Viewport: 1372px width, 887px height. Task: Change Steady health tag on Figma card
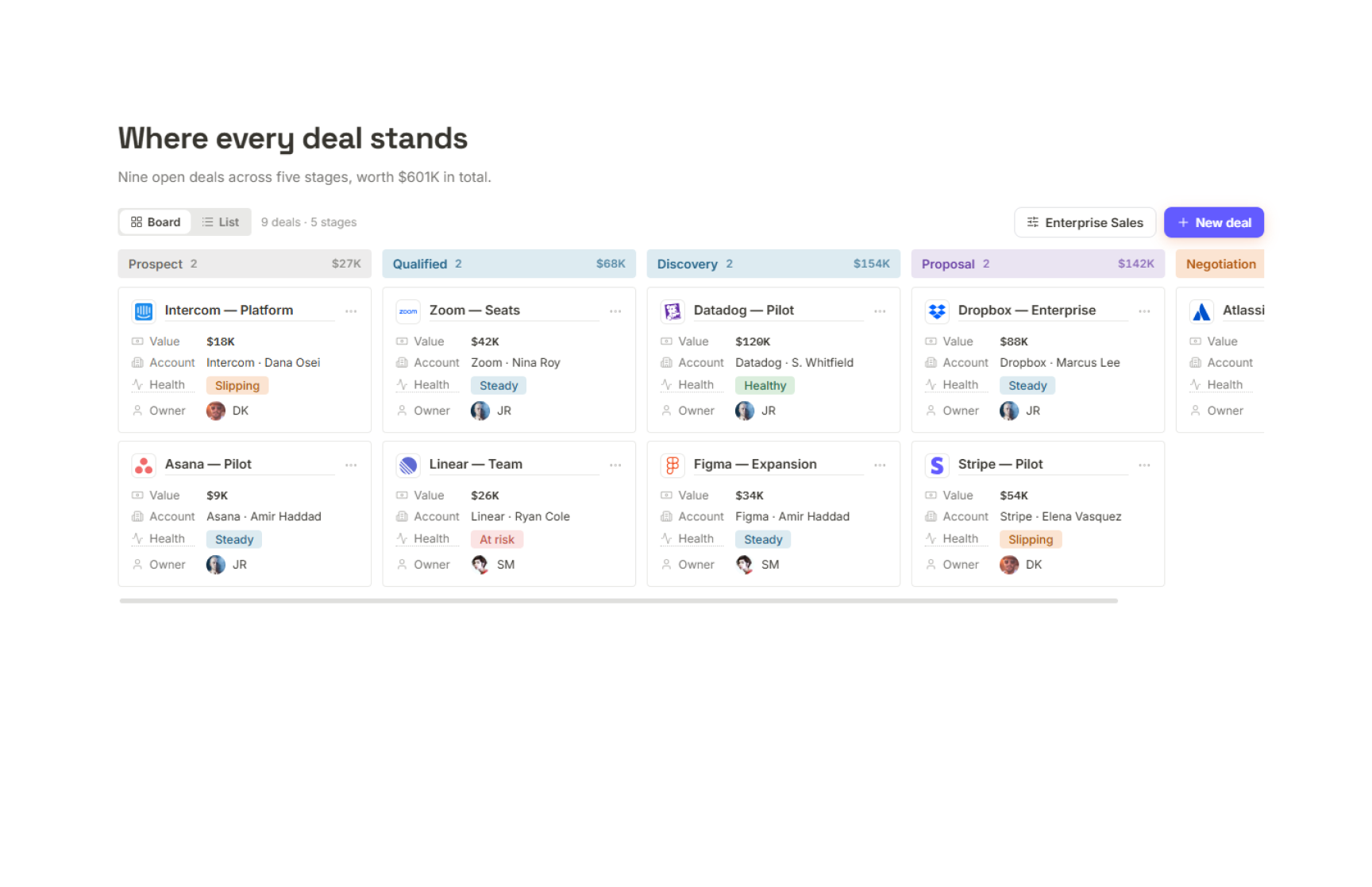(x=763, y=540)
